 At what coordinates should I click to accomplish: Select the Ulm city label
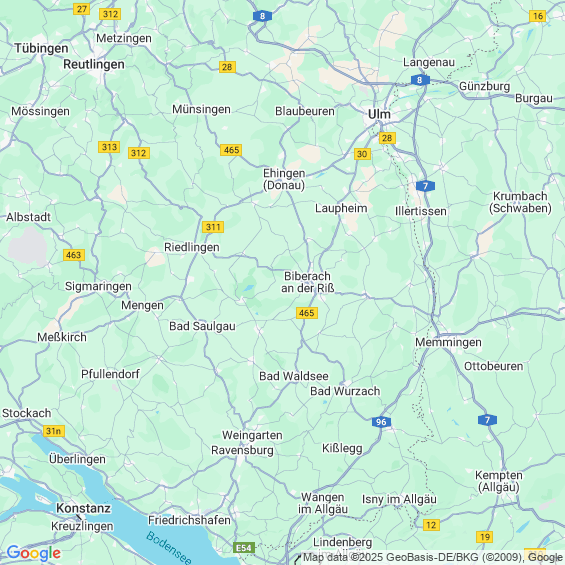click(379, 114)
